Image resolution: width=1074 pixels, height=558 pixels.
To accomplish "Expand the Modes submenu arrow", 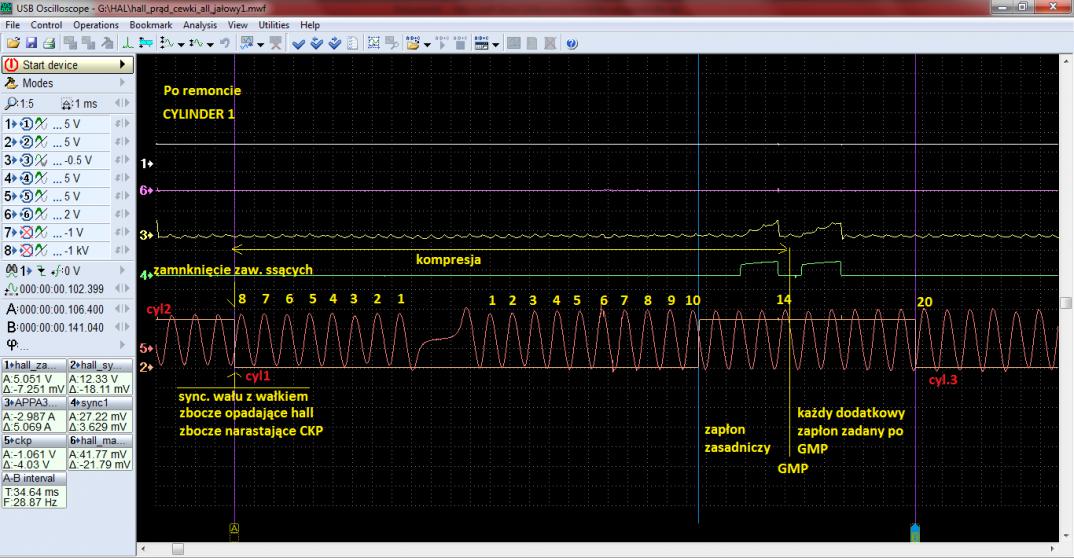I will [123, 84].
